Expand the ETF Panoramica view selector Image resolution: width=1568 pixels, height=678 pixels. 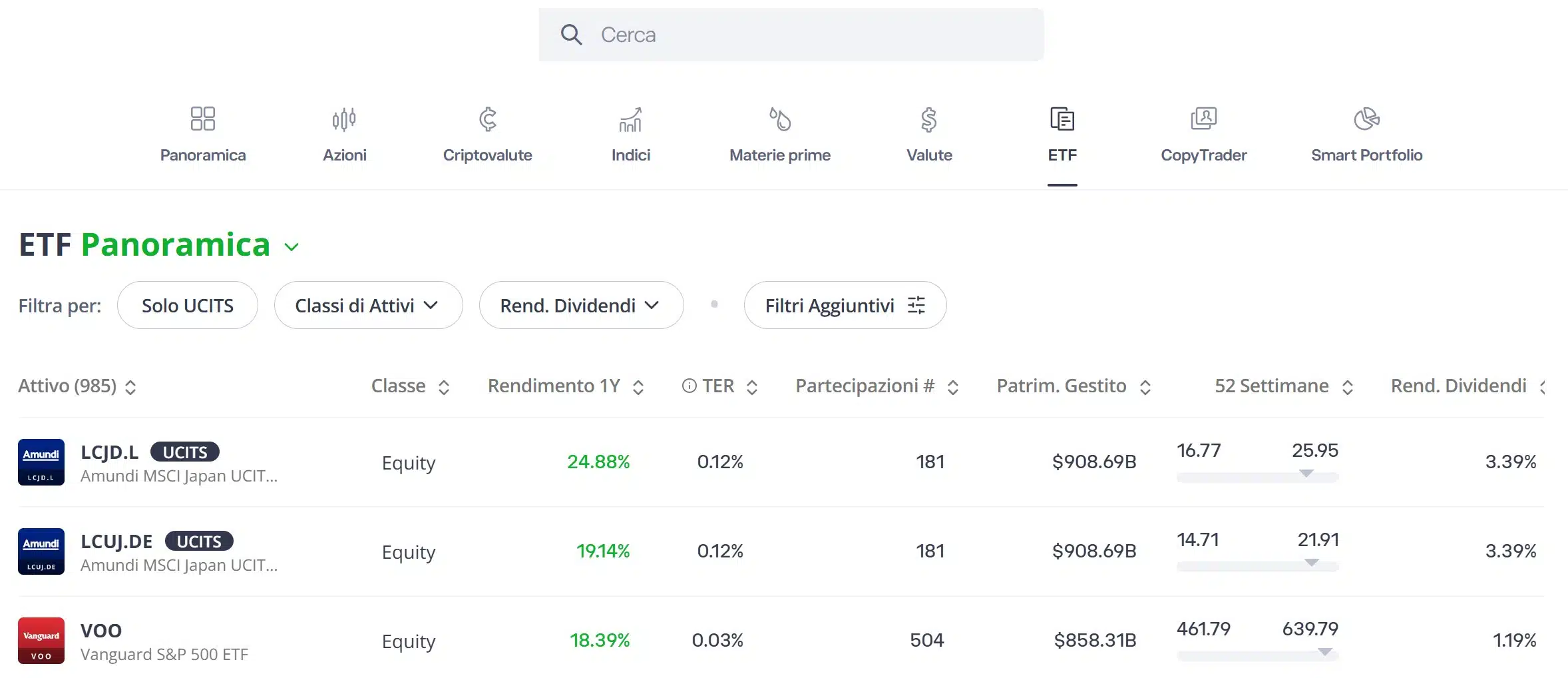(x=291, y=247)
